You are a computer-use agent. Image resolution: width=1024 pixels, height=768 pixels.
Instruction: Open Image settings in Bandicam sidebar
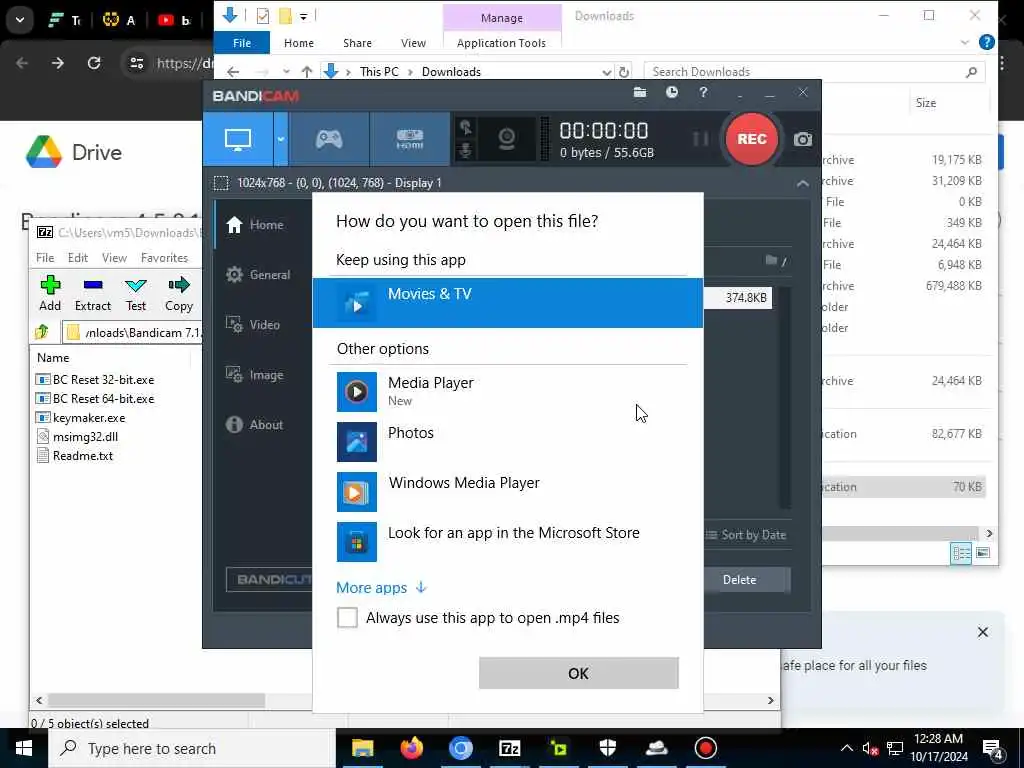pos(255,375)
